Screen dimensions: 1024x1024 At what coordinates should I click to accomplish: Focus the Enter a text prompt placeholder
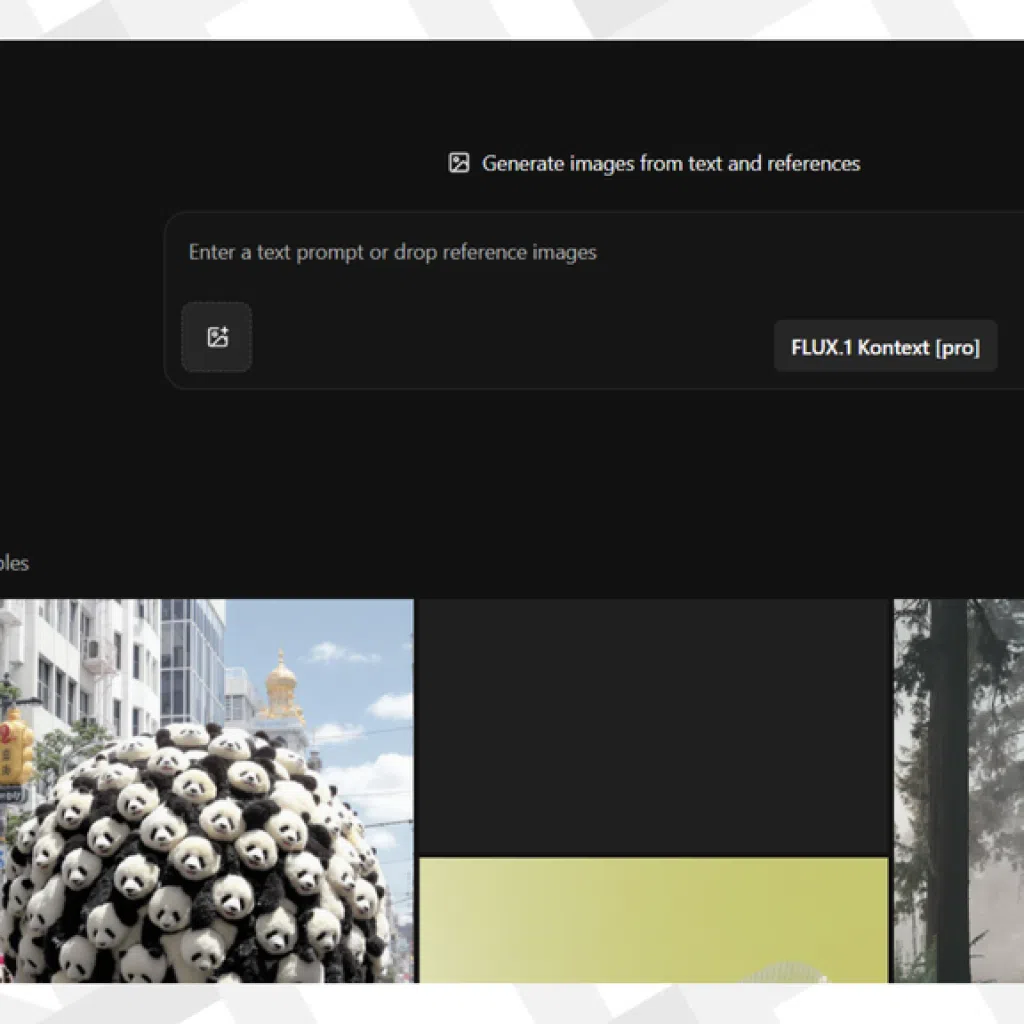[390, 252]
